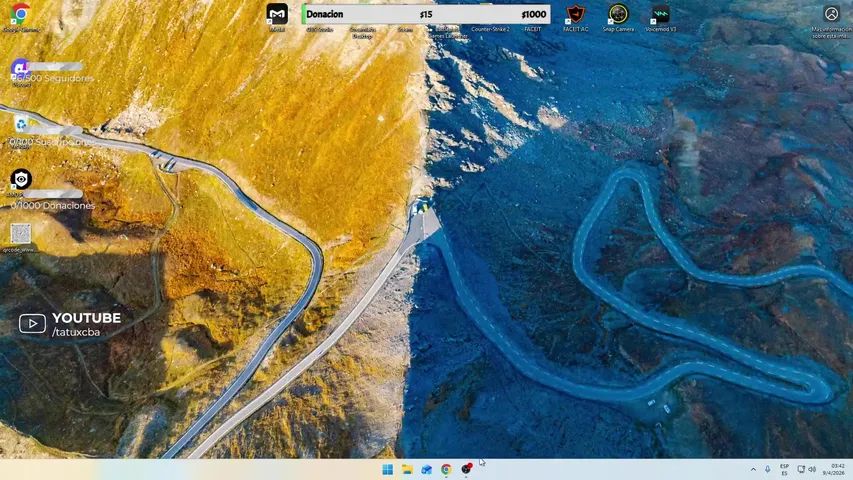Image resolution: width=853 pixels, height=480 pixels.
Task: Open the recording app with red dot in taskbar
Action: point(466,469)
